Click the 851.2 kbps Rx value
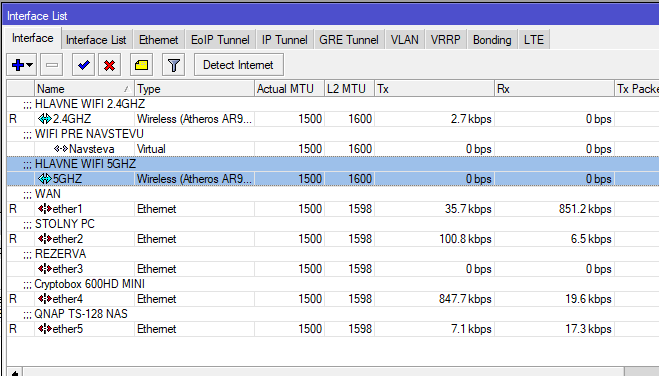This screenshot has height=376, width=659. pos(585,209)
